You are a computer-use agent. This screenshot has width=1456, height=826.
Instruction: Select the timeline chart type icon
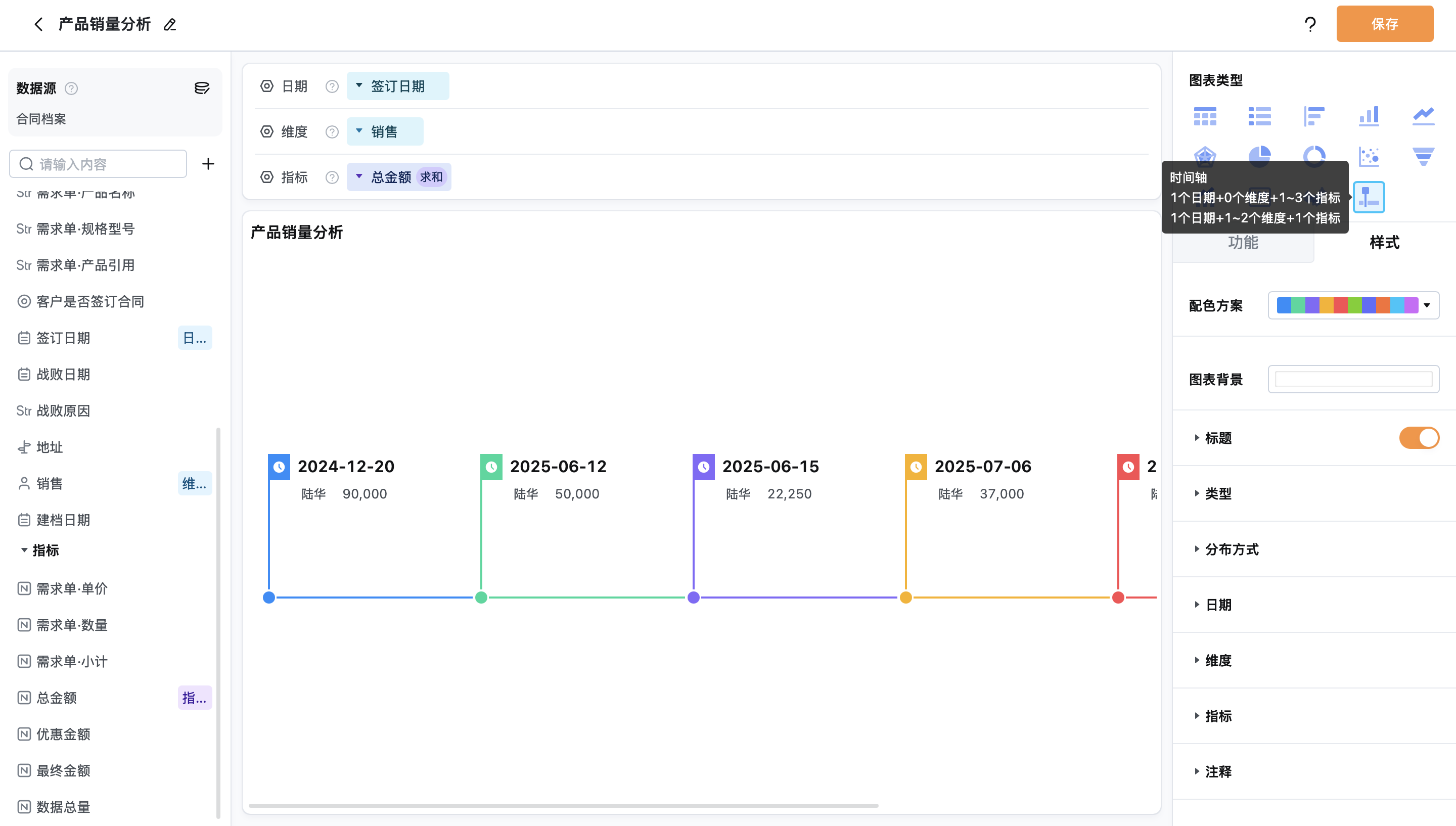pyautogui.click(x=1369, y=197)
